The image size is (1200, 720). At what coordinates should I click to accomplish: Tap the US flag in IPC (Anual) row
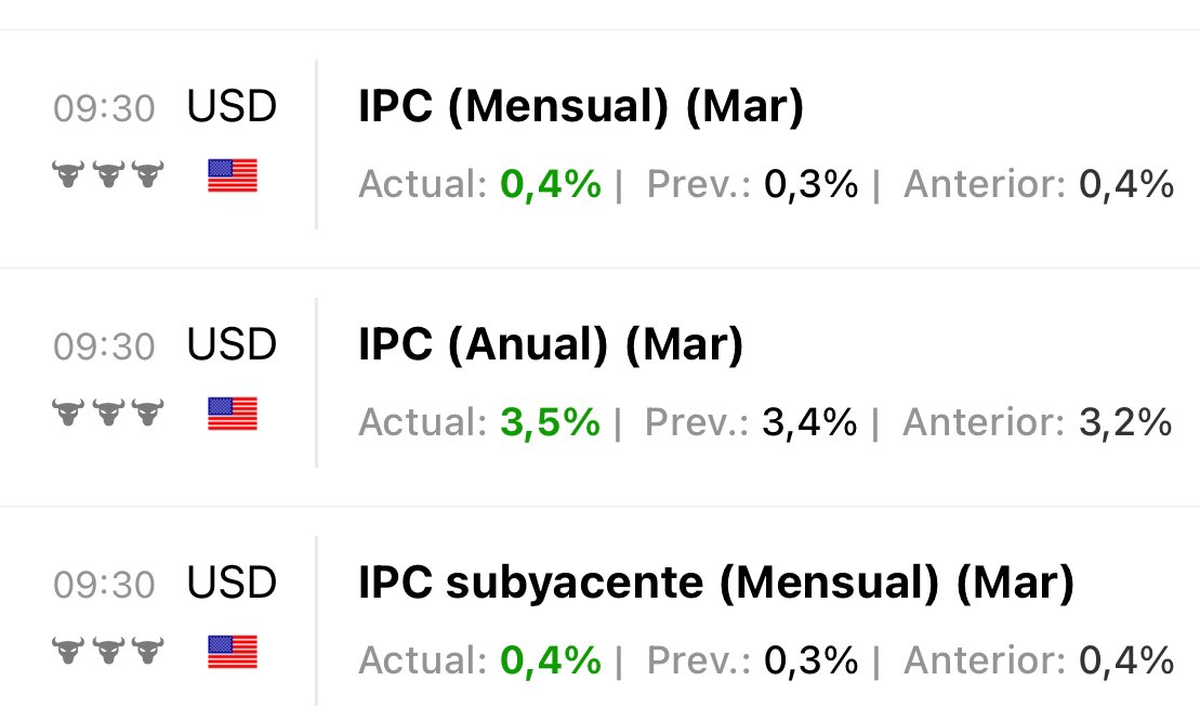tap(233, 414)
